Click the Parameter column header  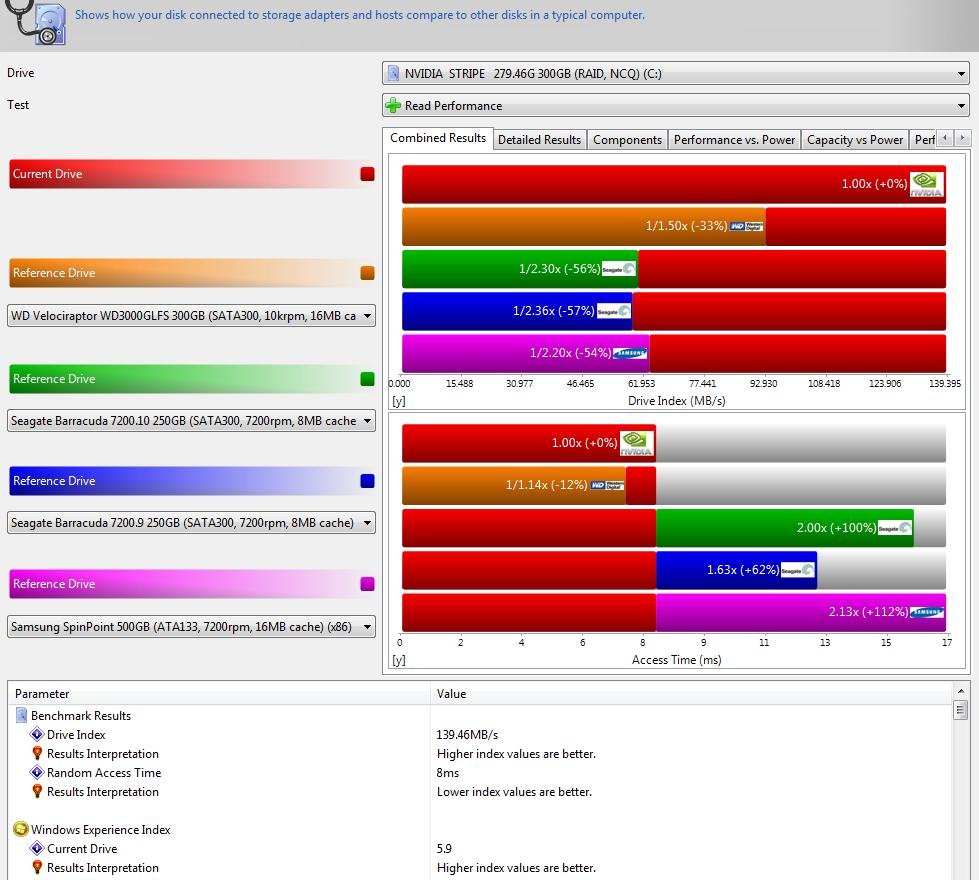(x=219, y=694)
